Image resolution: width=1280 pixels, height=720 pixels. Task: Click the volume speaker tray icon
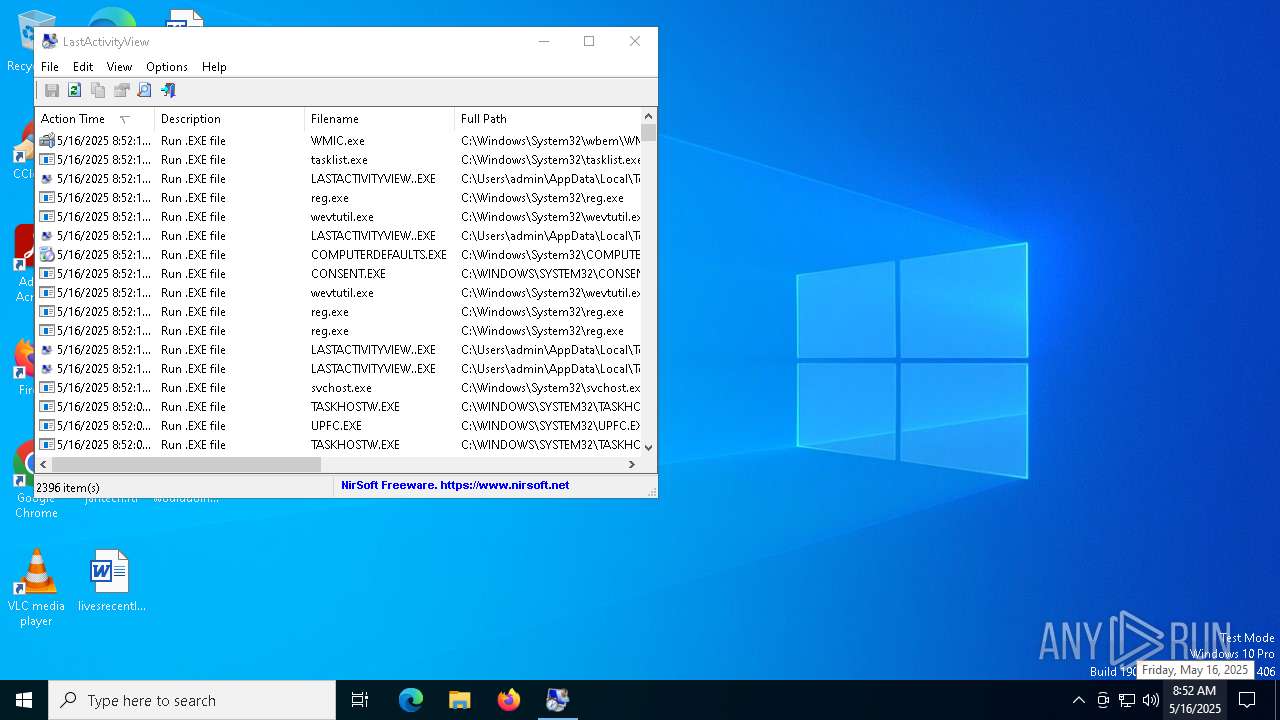coord(1151,700)
